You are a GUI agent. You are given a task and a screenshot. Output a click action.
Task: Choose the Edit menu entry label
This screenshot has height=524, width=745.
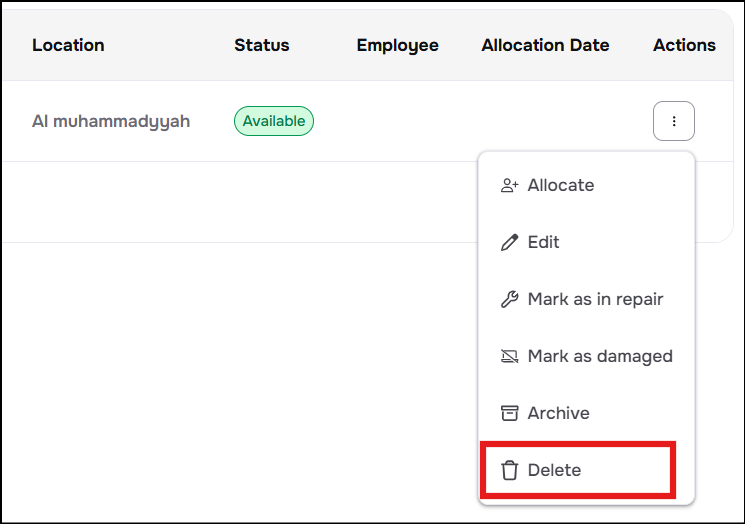click(x=543, y=242)
